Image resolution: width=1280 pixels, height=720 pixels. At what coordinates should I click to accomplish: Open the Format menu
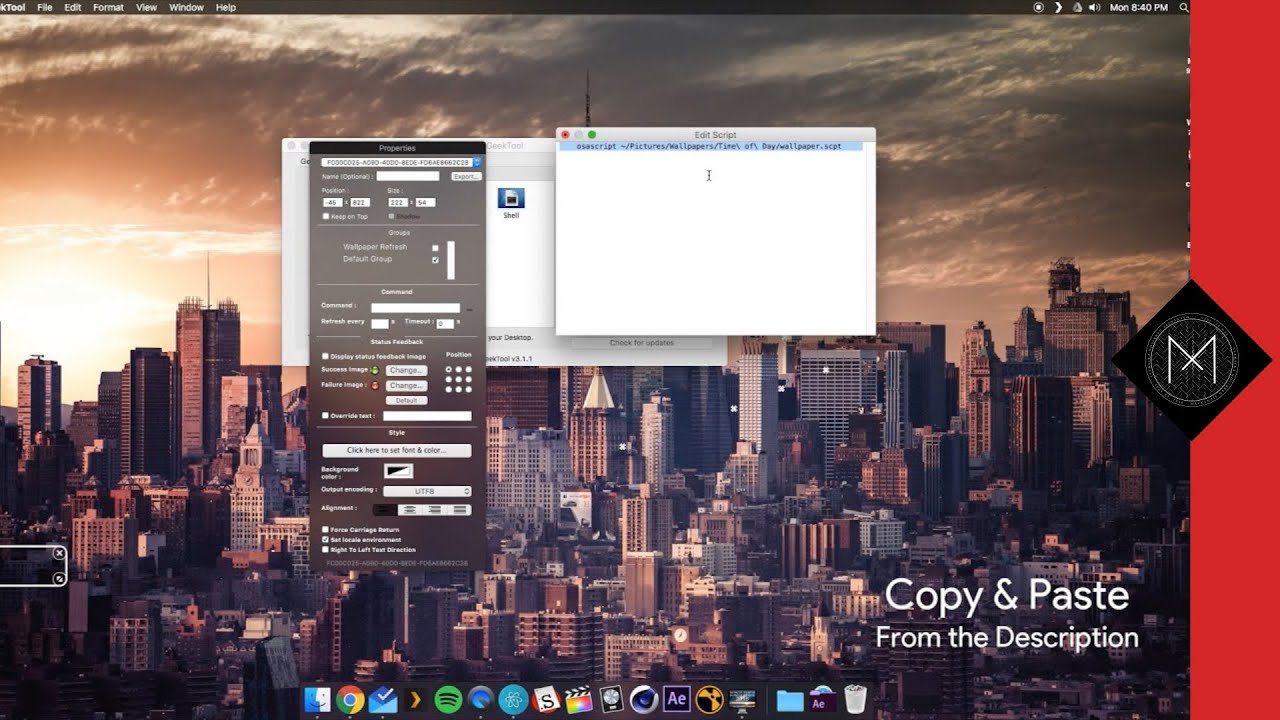108,7
